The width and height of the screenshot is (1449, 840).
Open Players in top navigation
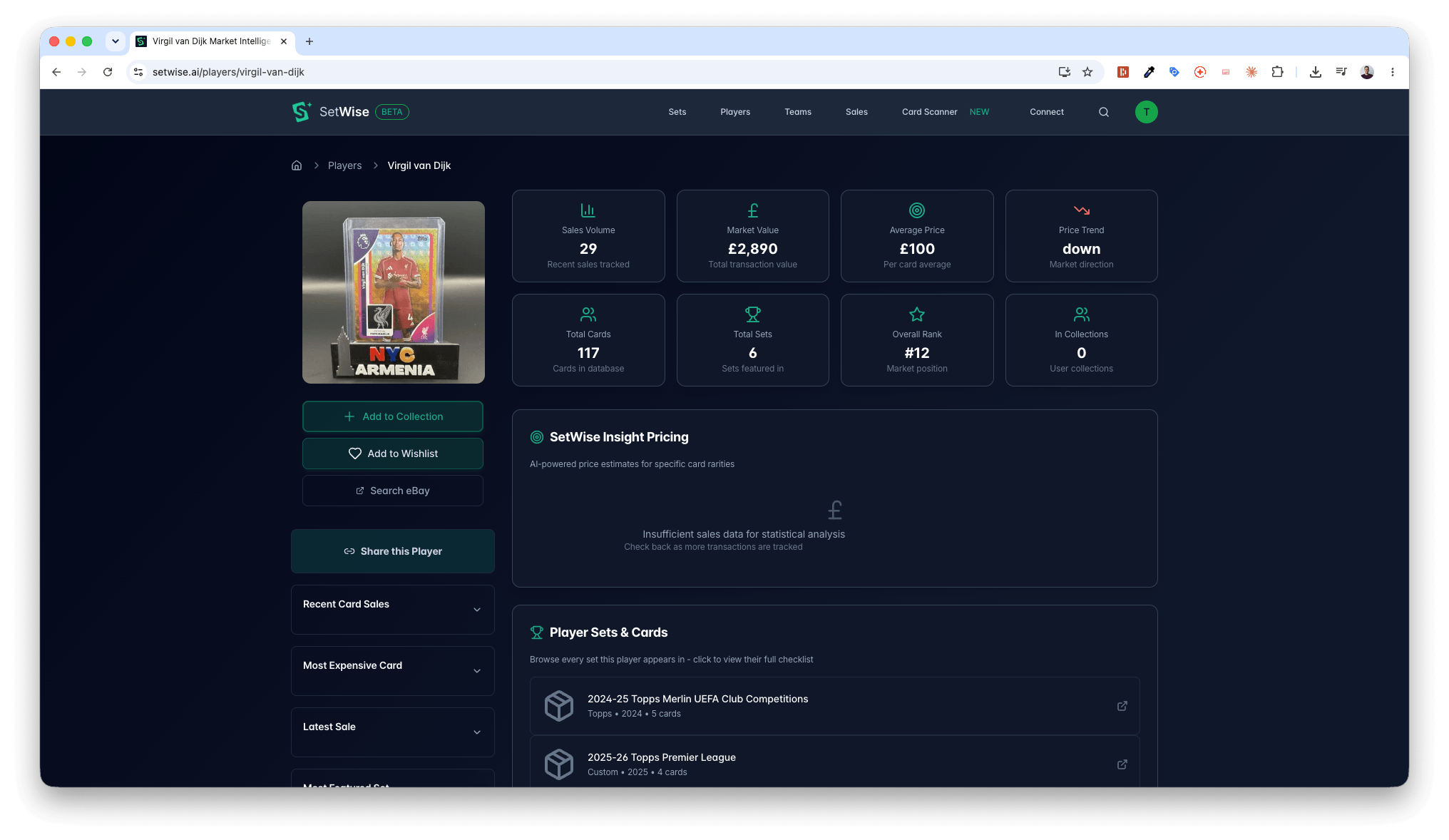(x=735, y=112)
